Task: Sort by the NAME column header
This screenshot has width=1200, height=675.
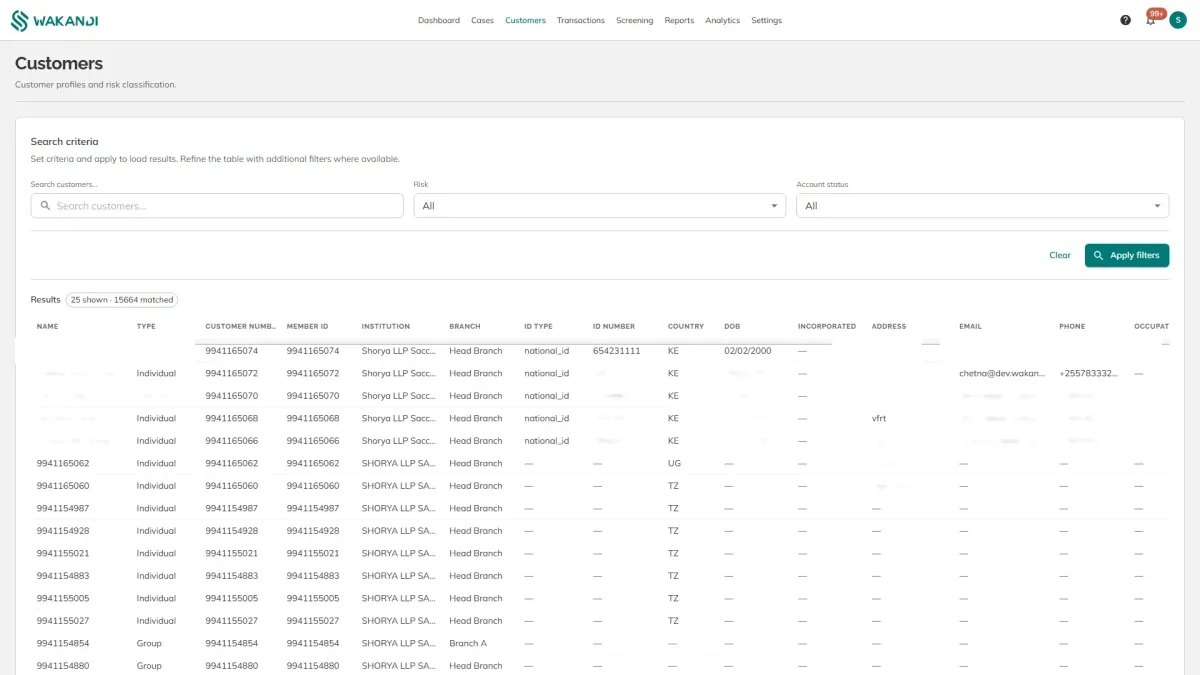Action: tap(48, 326)
